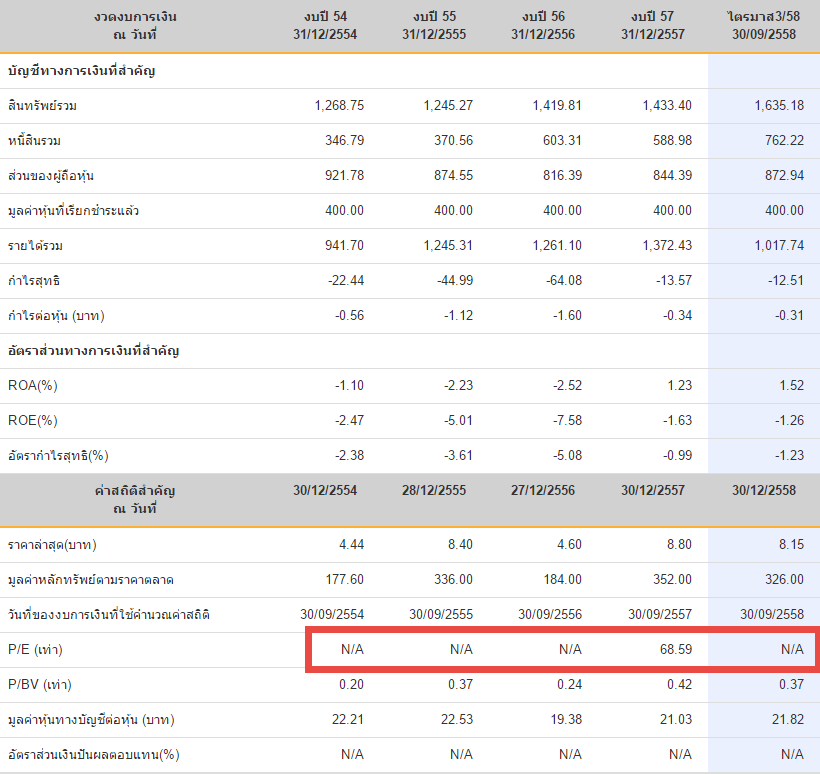
Task: Select the กำไรสุทธิ row label
Action: click(x=34, y=281)
